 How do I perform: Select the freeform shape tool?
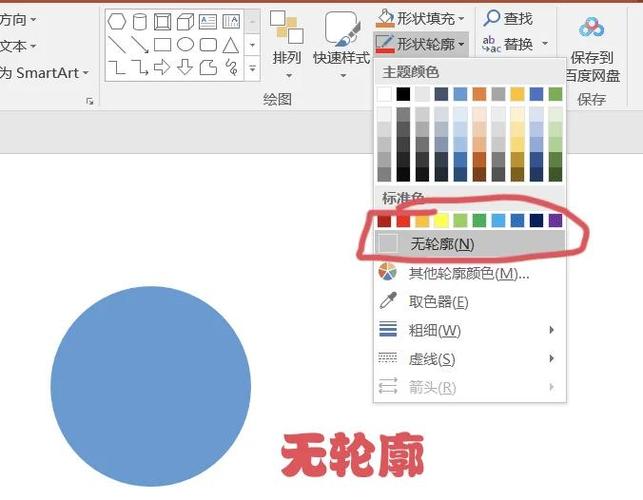coord(208,67)
